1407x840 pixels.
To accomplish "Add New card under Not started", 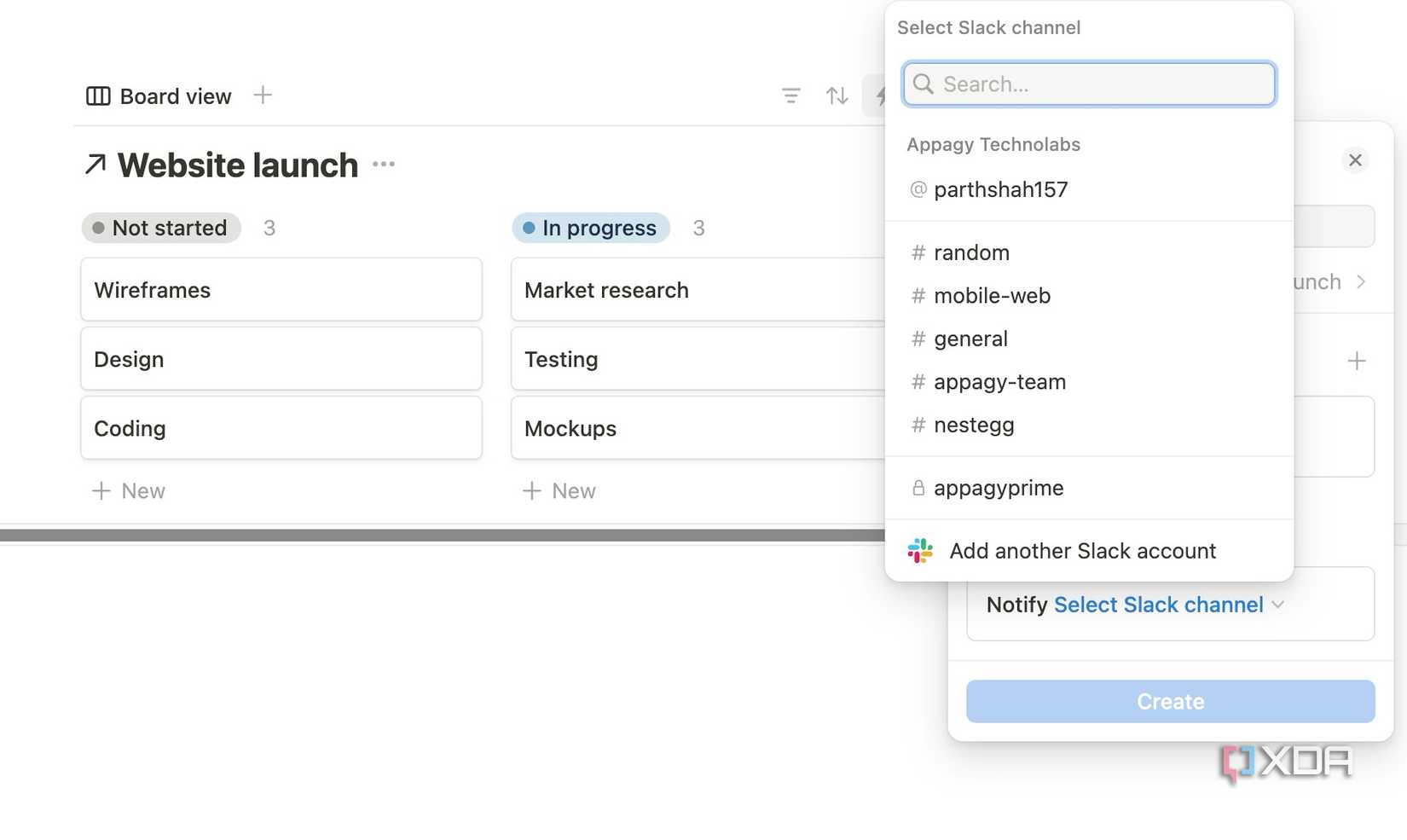I will point(129,491).
